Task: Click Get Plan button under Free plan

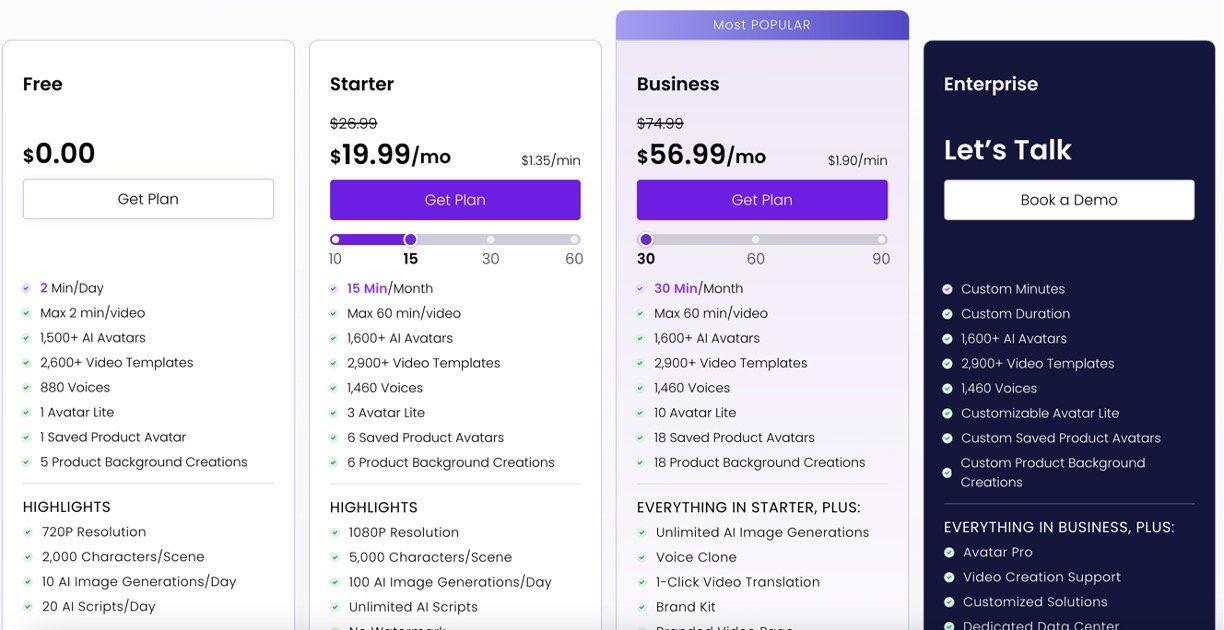Action: click(148, 199)
